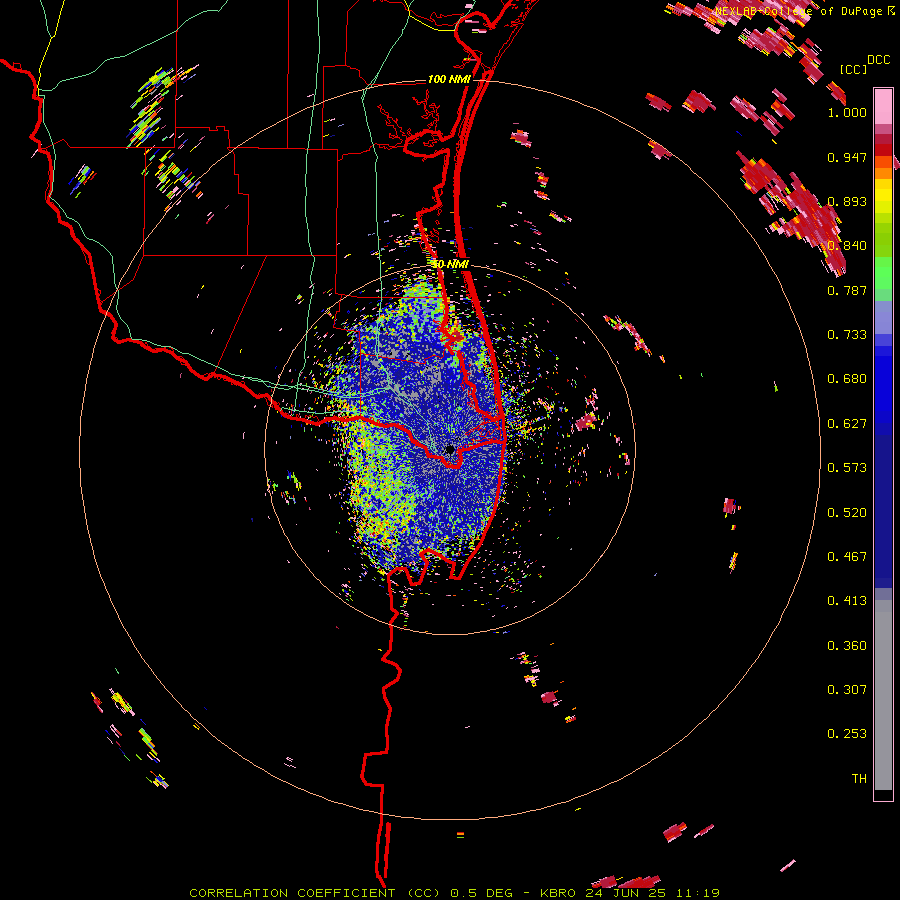Click "CORRELATION COEFFICIENT (CC)" in the bottom caption
The height and width of the screenshot is (900, 900).
(315, 893)
